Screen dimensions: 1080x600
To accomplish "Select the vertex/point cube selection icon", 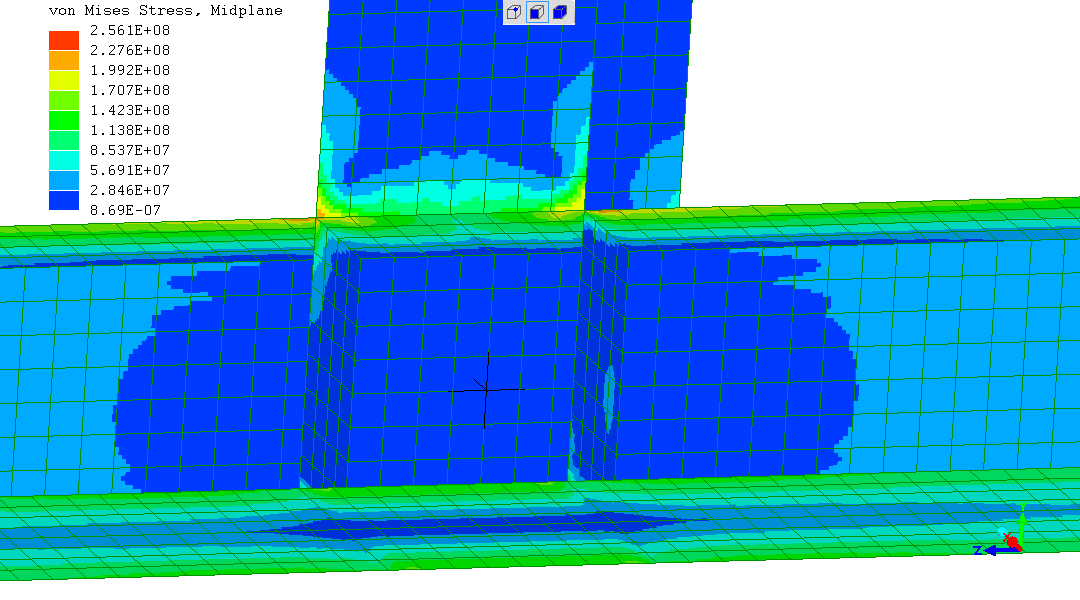I will pos(513,12).
